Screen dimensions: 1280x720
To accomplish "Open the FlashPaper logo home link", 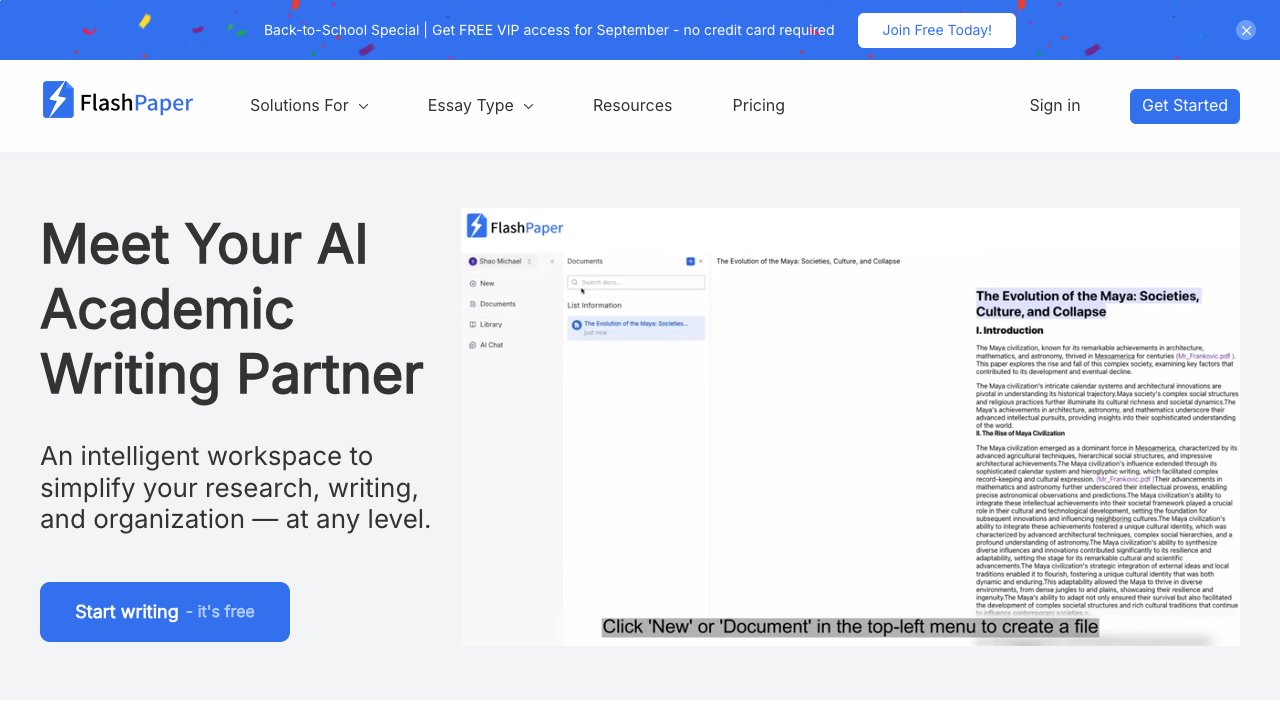I will (118, 101).
